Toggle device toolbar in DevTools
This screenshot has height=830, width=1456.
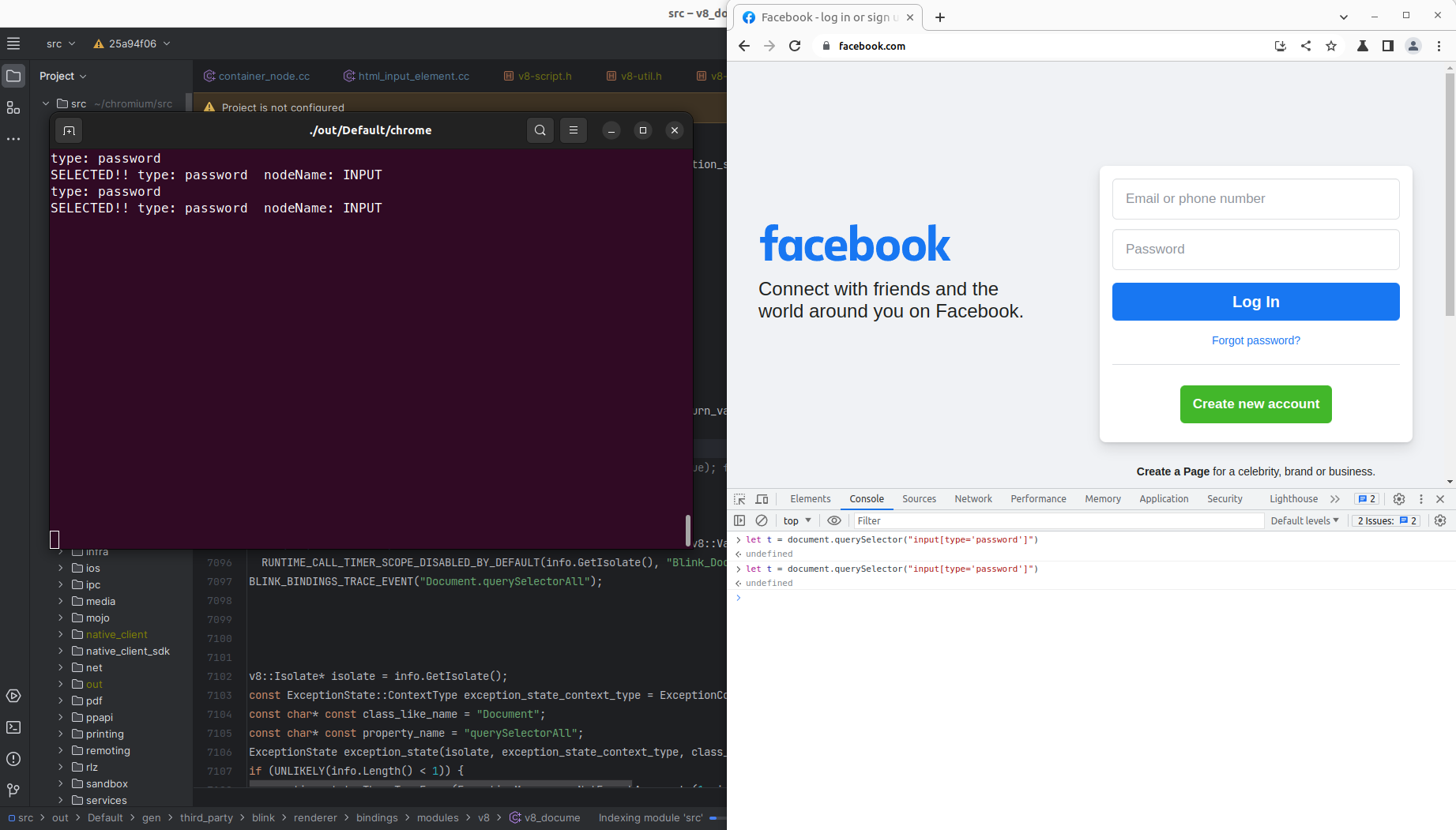[762, 499]
